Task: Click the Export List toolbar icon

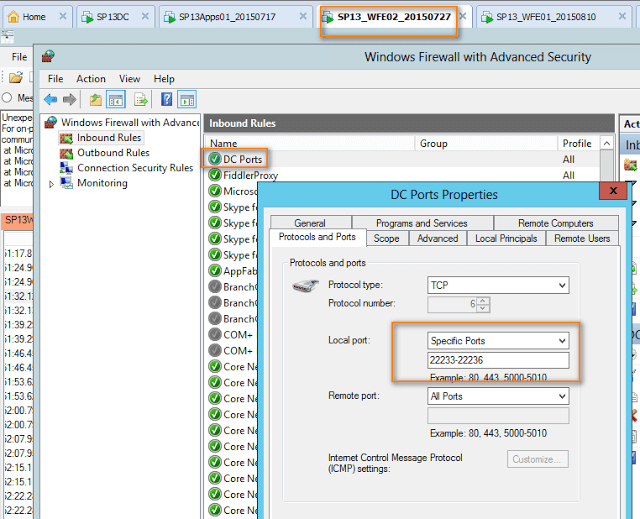Action: tap(141, 99)
